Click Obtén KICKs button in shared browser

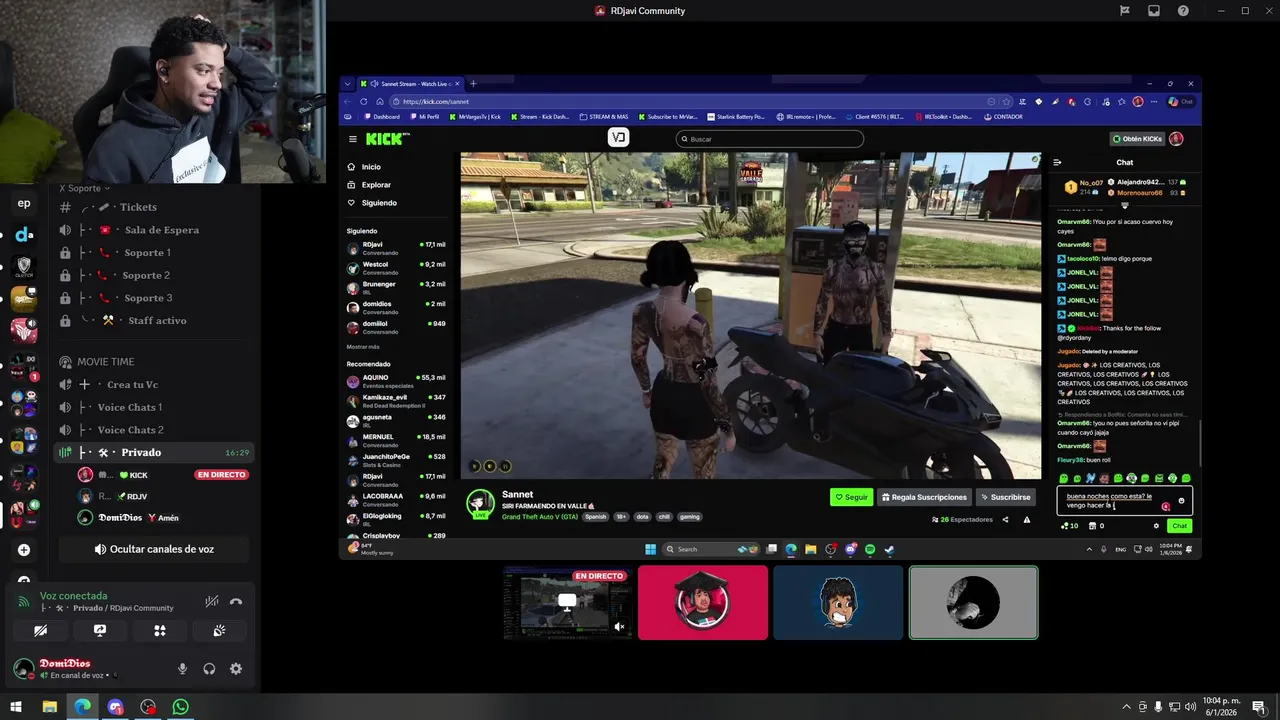pyautogui.click(x=1137, y=139)
